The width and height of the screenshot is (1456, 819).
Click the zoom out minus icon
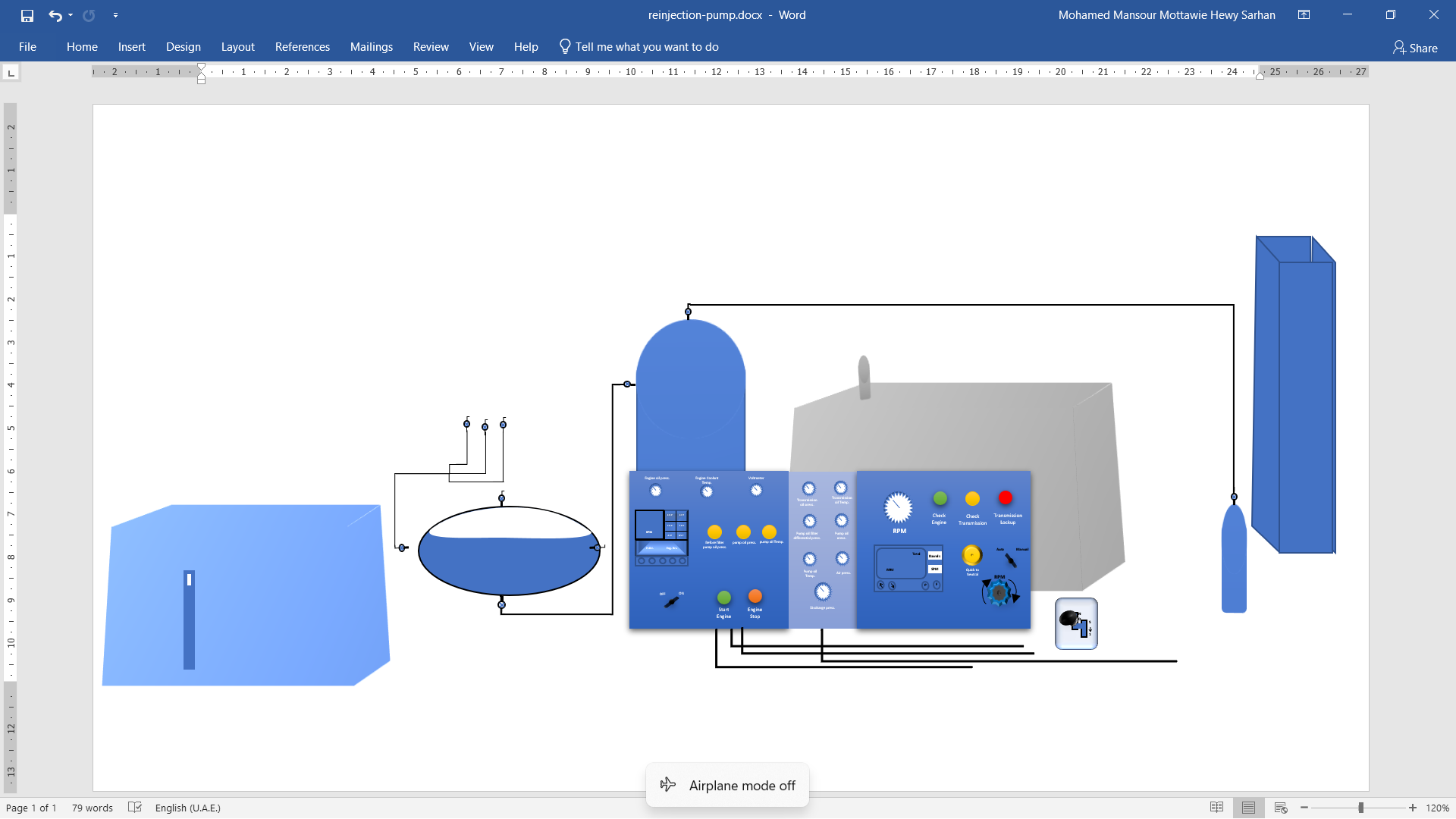(x=1304, y=808)
